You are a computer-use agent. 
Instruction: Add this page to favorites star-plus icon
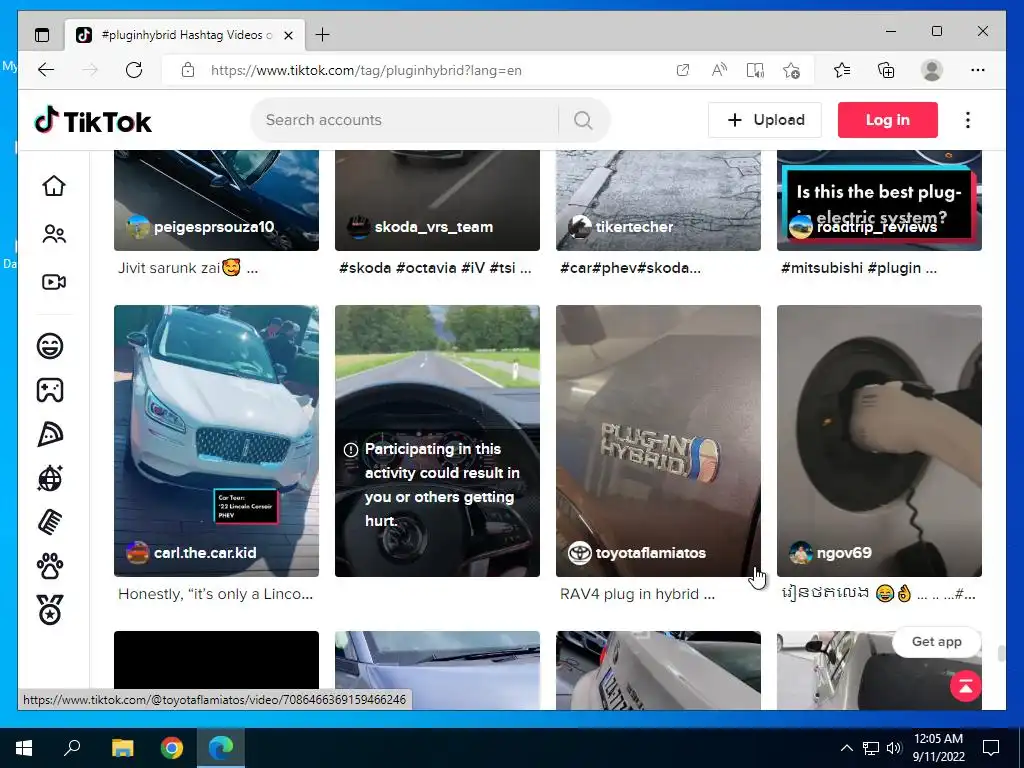pyautogui.click(x=792, y=70)
